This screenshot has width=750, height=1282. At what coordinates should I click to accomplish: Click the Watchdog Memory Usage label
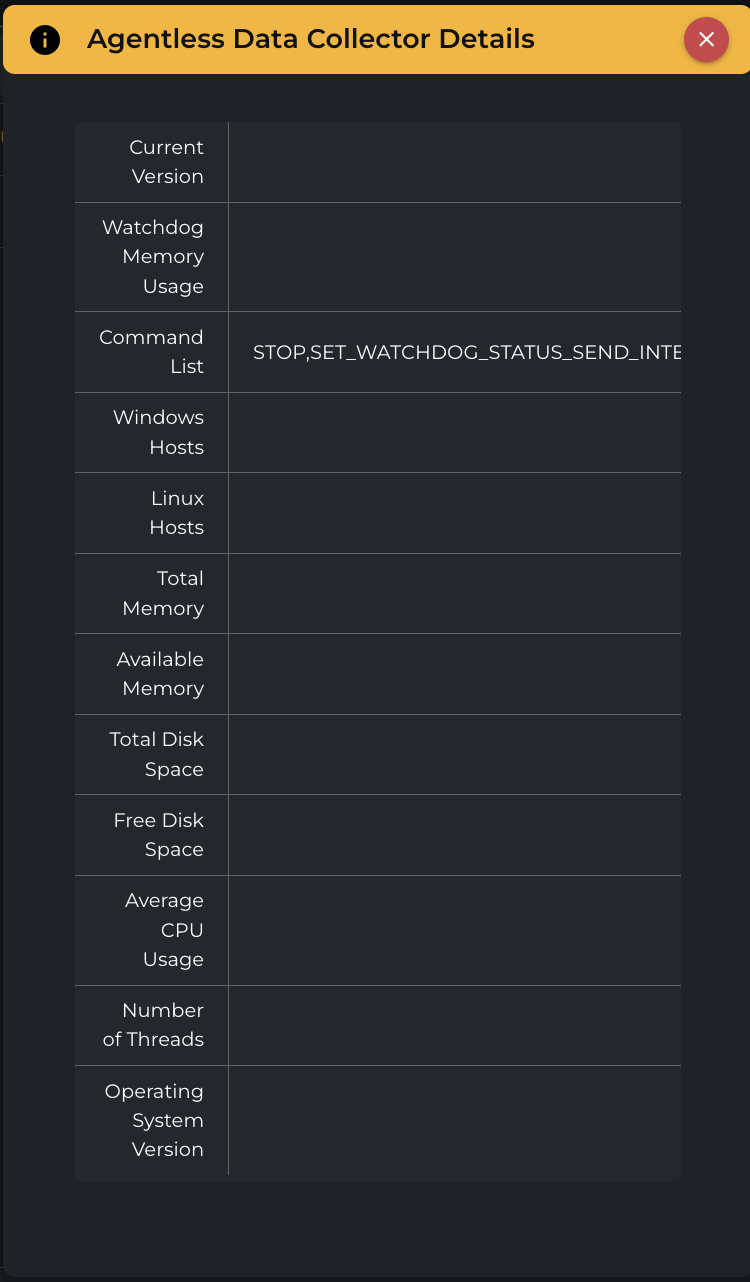click(153, 257)
